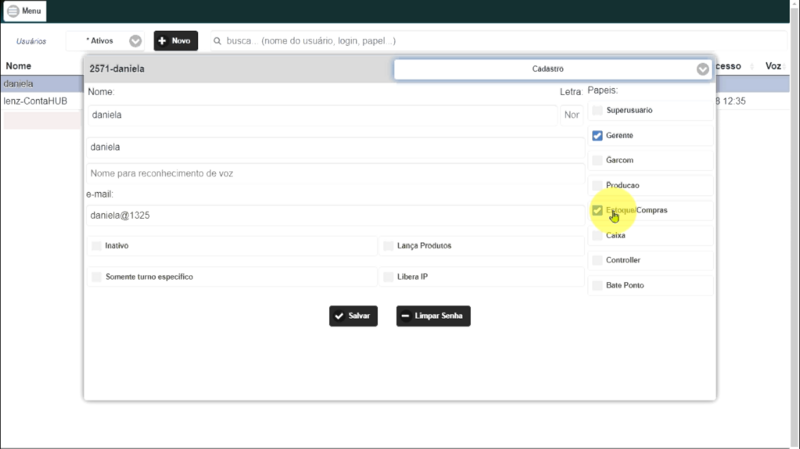The width and height of the screenshot is (800, 449).
Task: Toggle the Estoque/Compras role checkbox
Action: point(597,210)
